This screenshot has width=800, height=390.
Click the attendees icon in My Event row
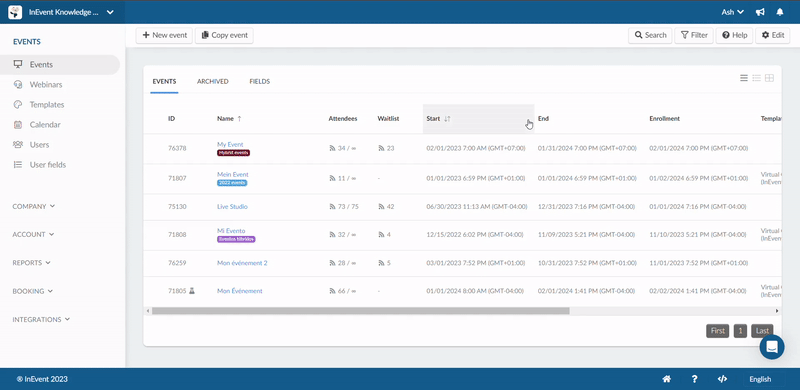(x=332, y=149)
